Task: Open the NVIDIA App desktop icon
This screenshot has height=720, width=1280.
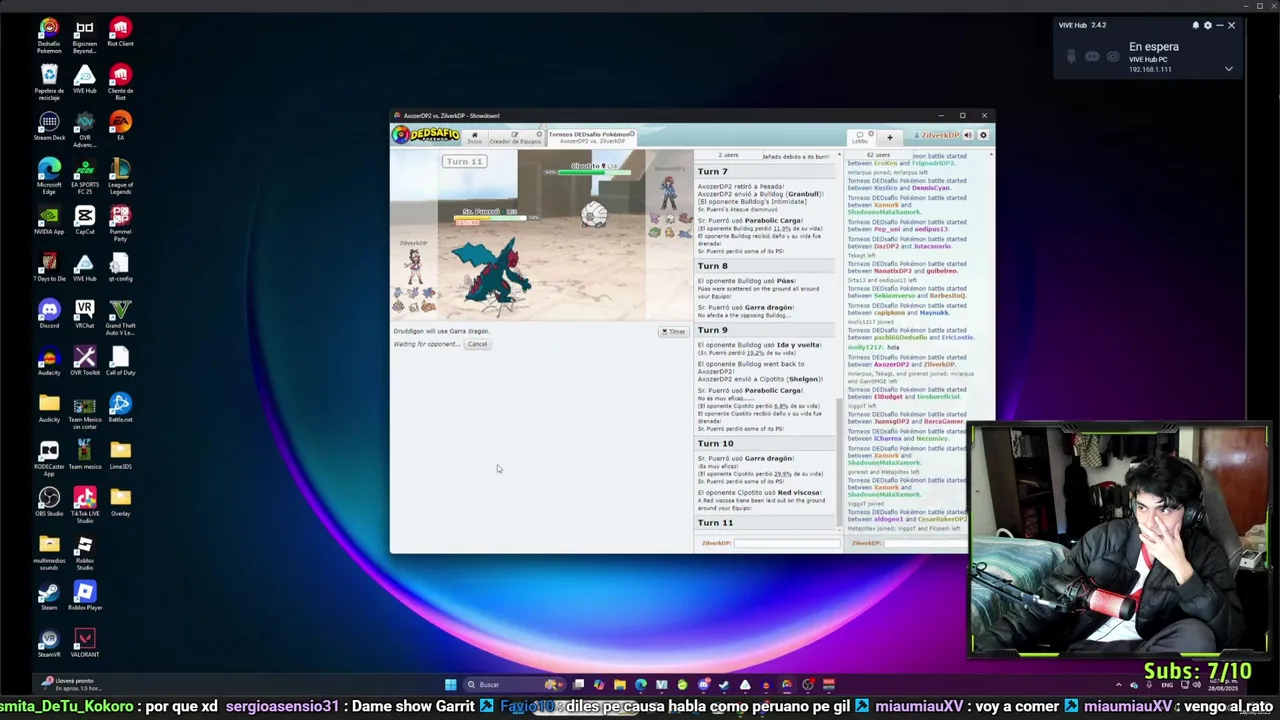Action: [x=49, y=220]
